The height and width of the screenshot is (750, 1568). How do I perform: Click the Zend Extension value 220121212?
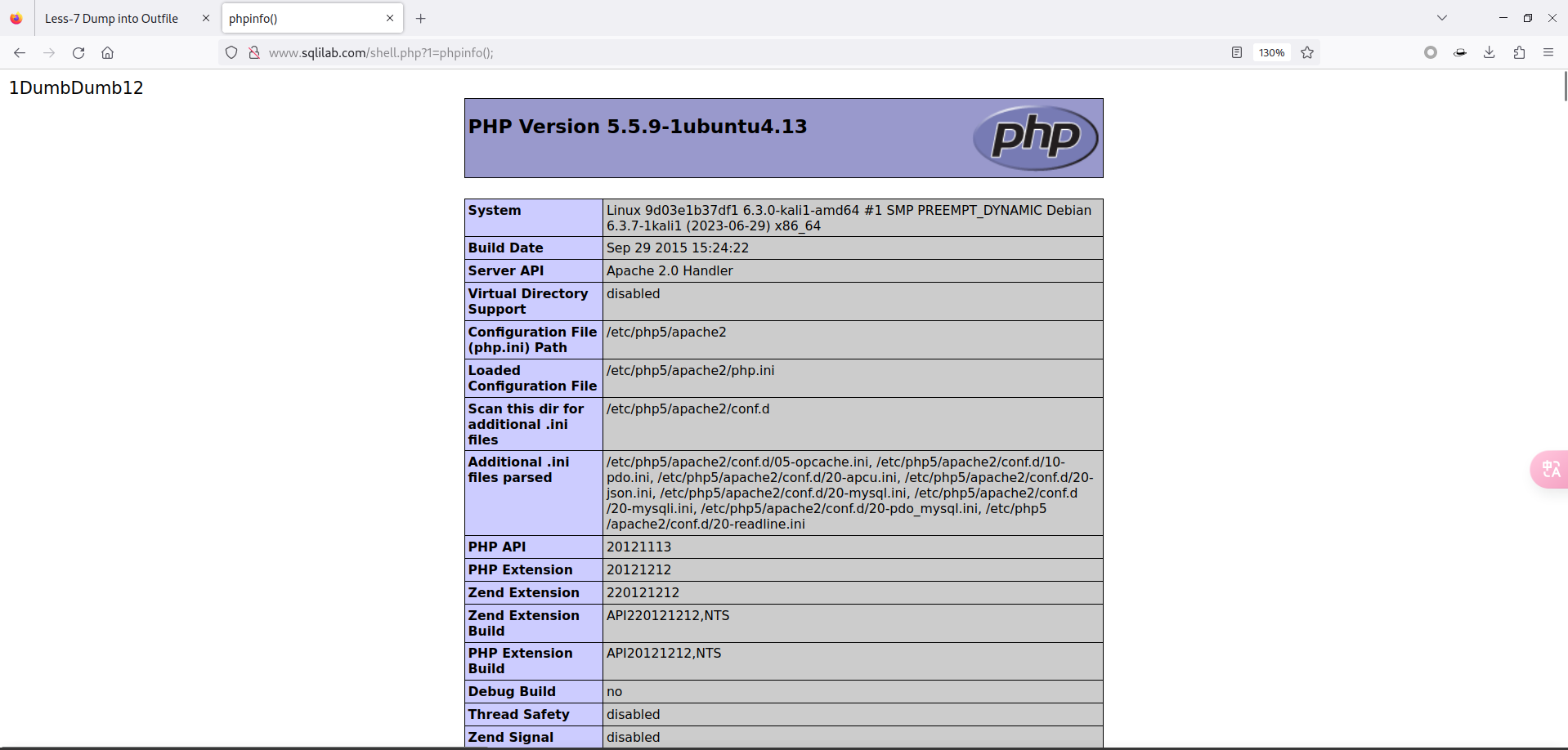[x=643, y=592]
